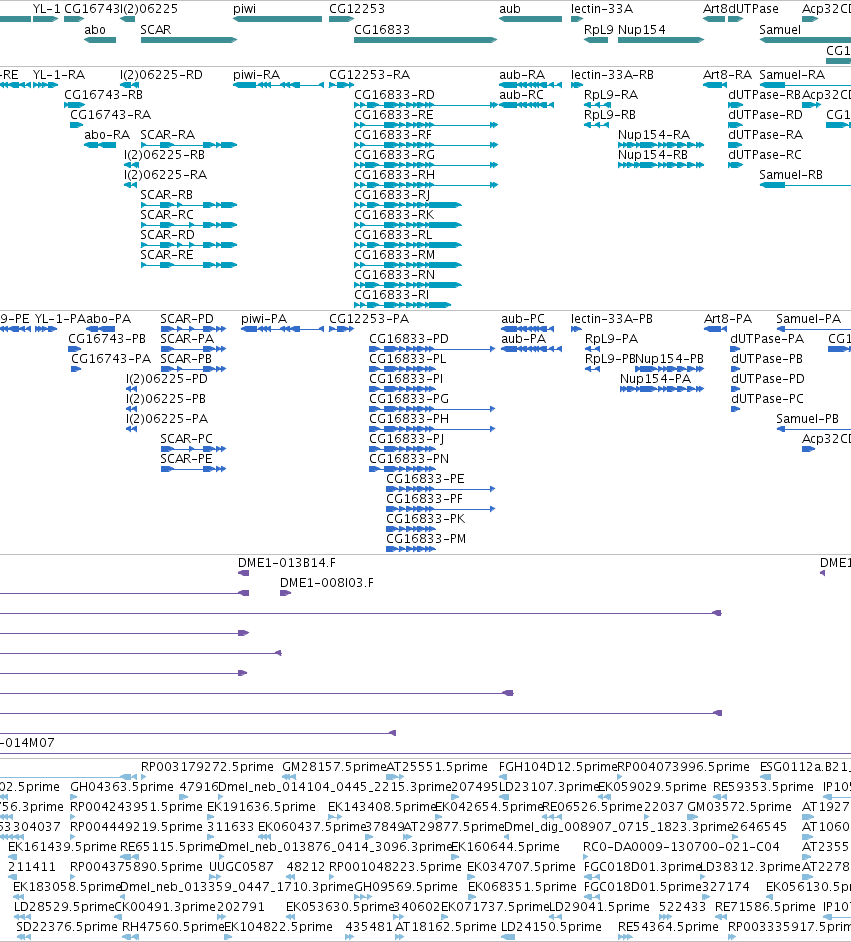Select the -014M07 clone label
The width and height of the screenshot is (851, 942).
click(27, 743)
